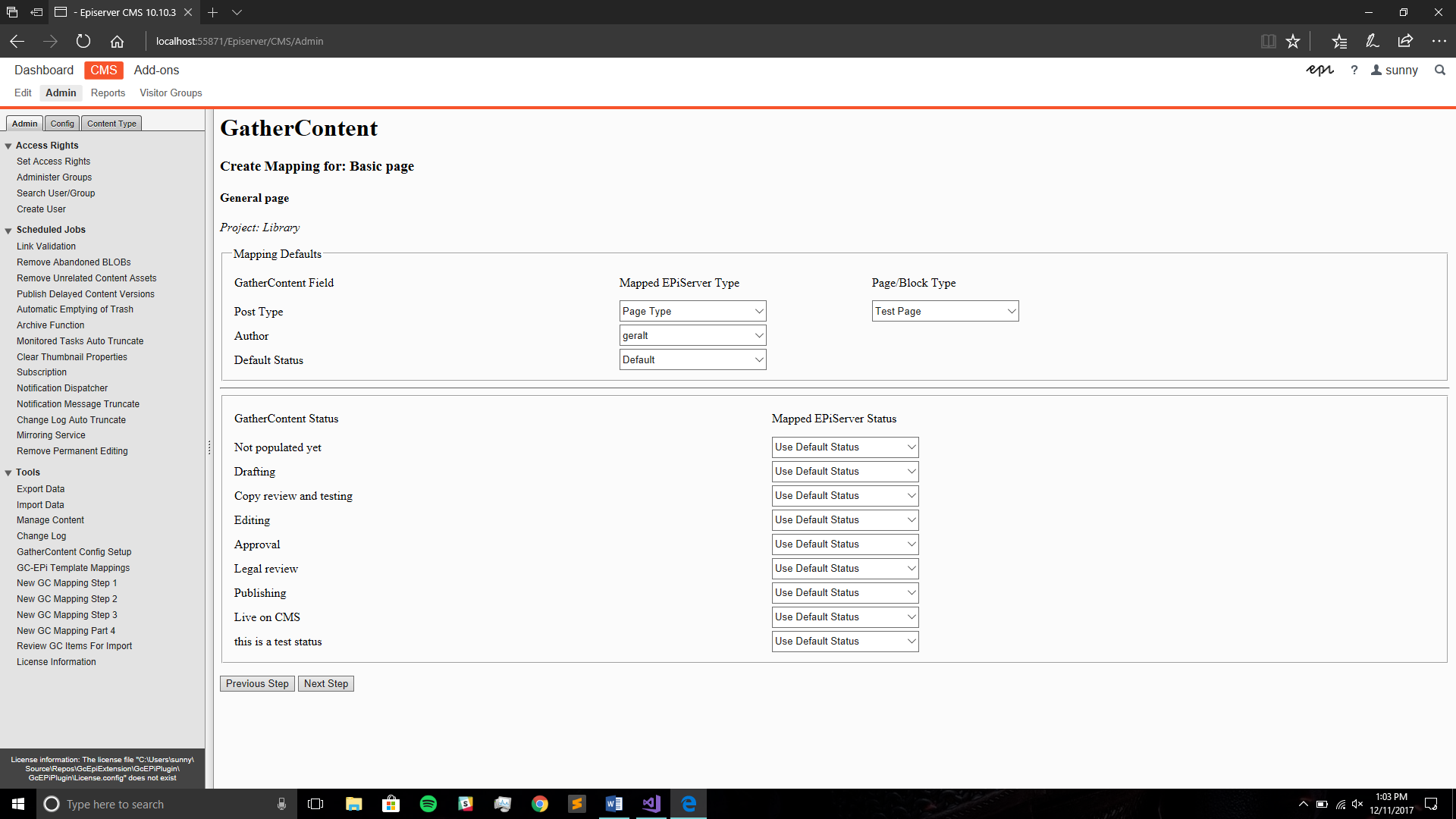1456x819 pixels.
Task: Open Microsoft Word from taskbar
Action: coord(613,804)
